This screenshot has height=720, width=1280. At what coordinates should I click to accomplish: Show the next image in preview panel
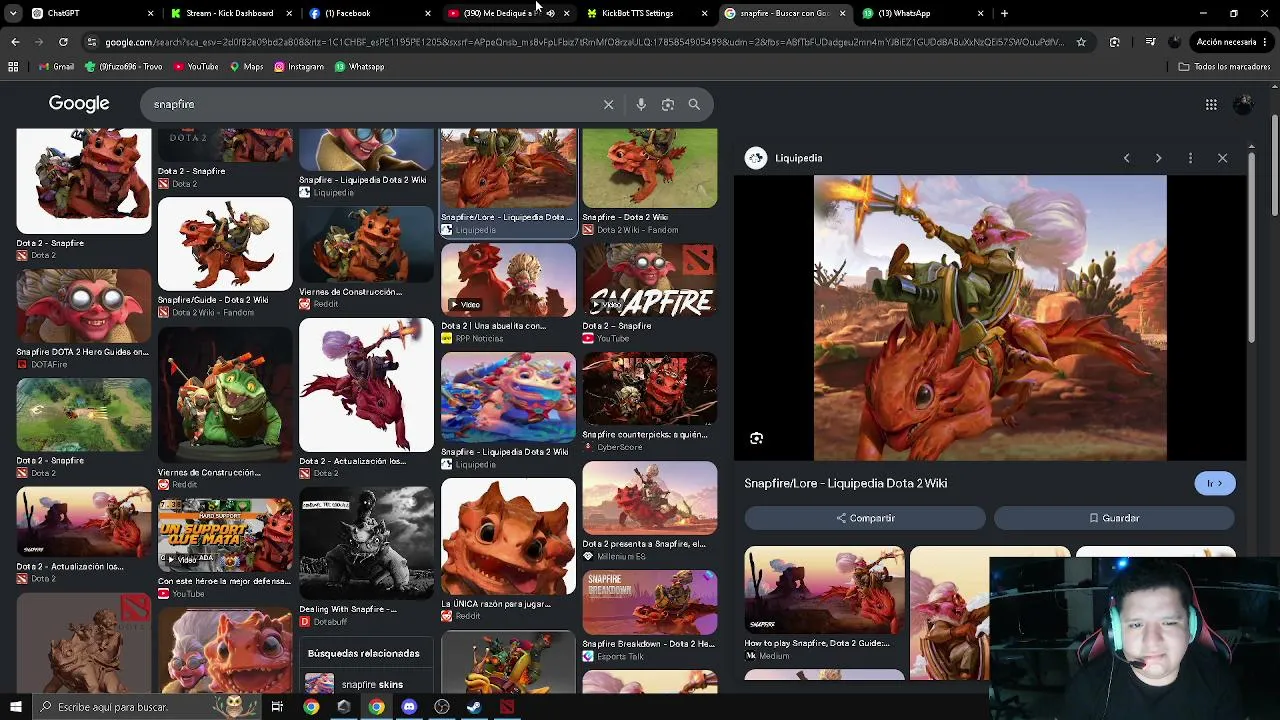click(x=1158, y=158)
